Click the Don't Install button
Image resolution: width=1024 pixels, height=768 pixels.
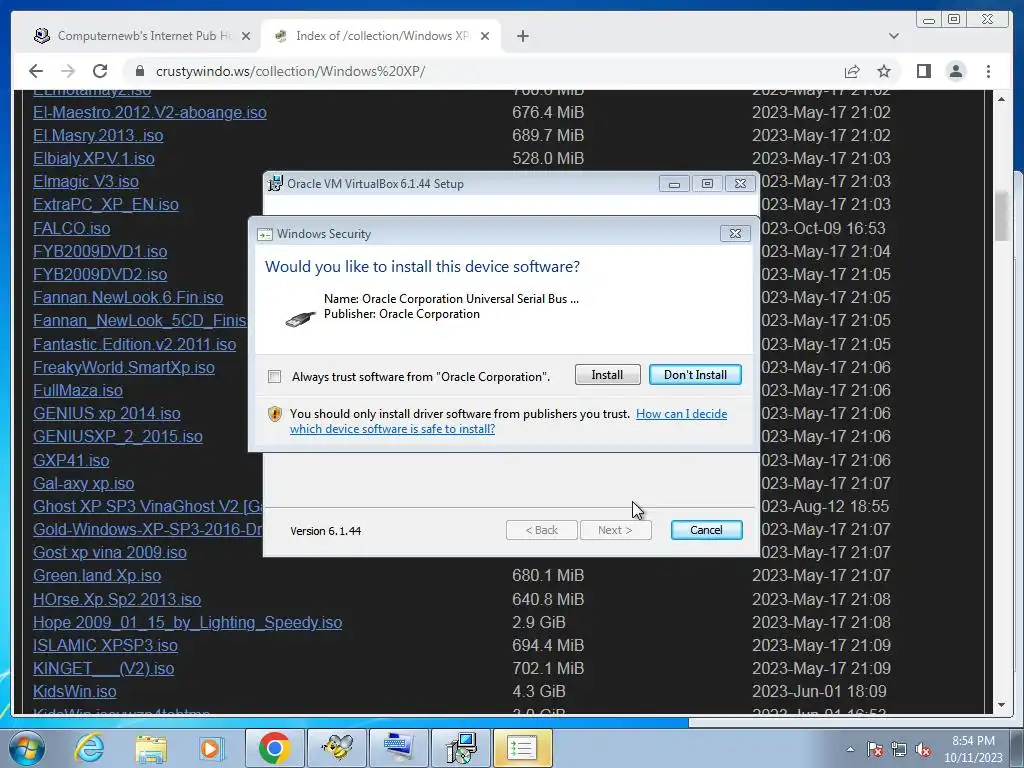pyautogui.click(x=695, y=375)
